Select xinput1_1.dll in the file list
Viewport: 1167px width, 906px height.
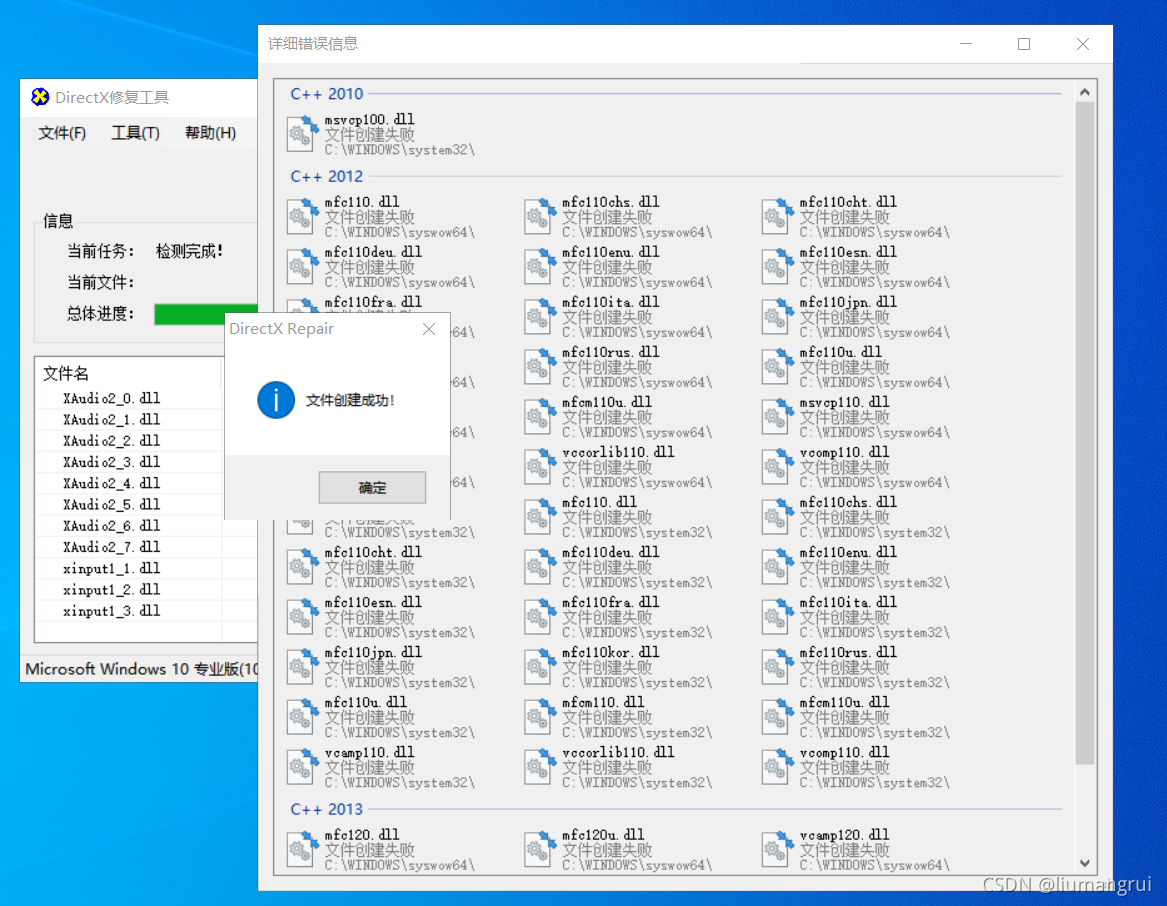(111, 569)
